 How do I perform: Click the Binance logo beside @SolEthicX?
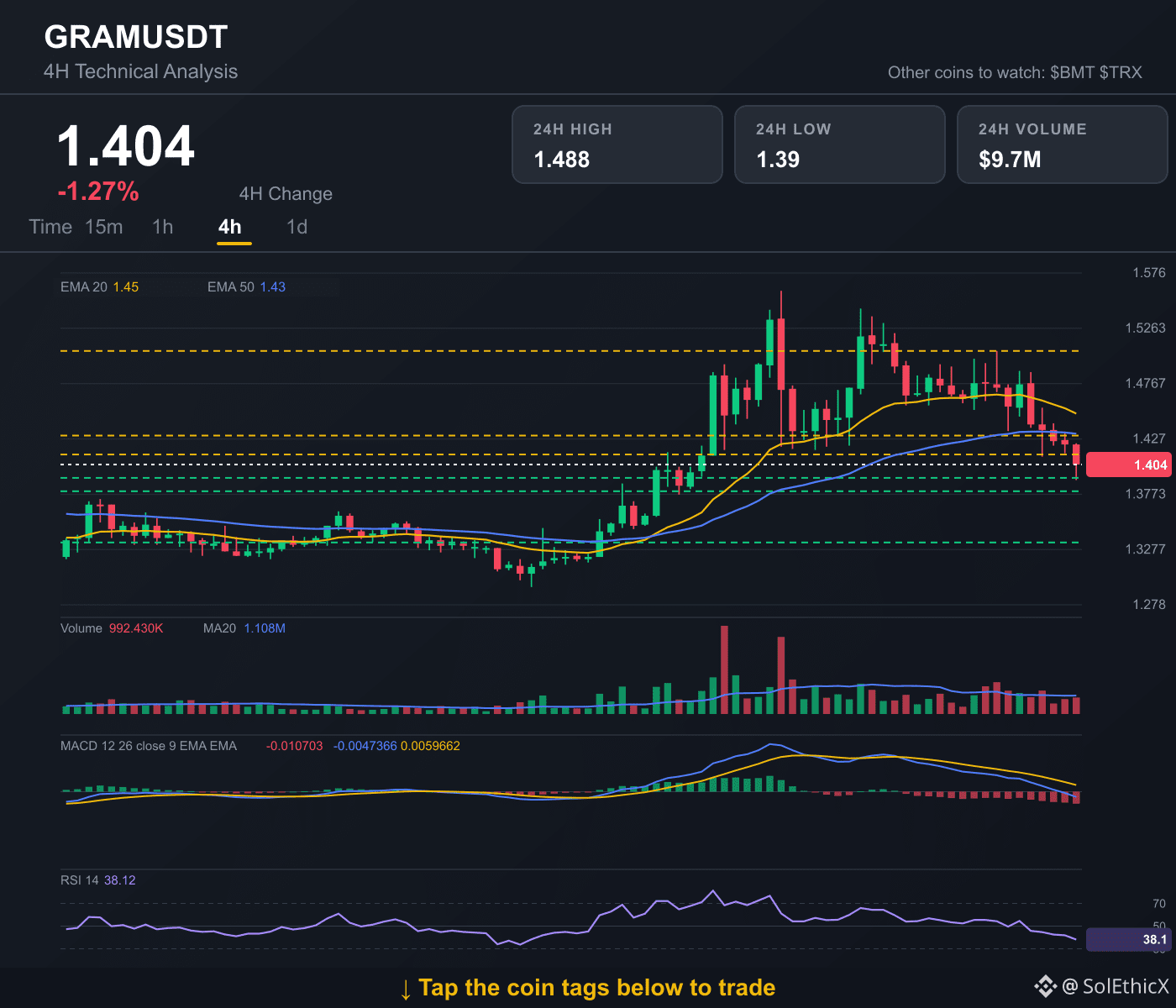click(x=1045, y=986)
